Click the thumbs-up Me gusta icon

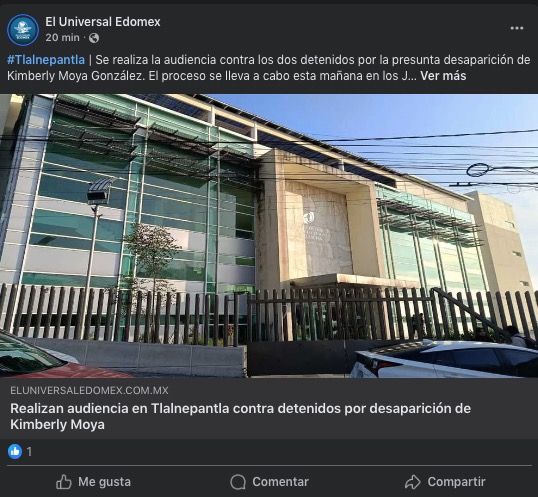tap(64, 482)
